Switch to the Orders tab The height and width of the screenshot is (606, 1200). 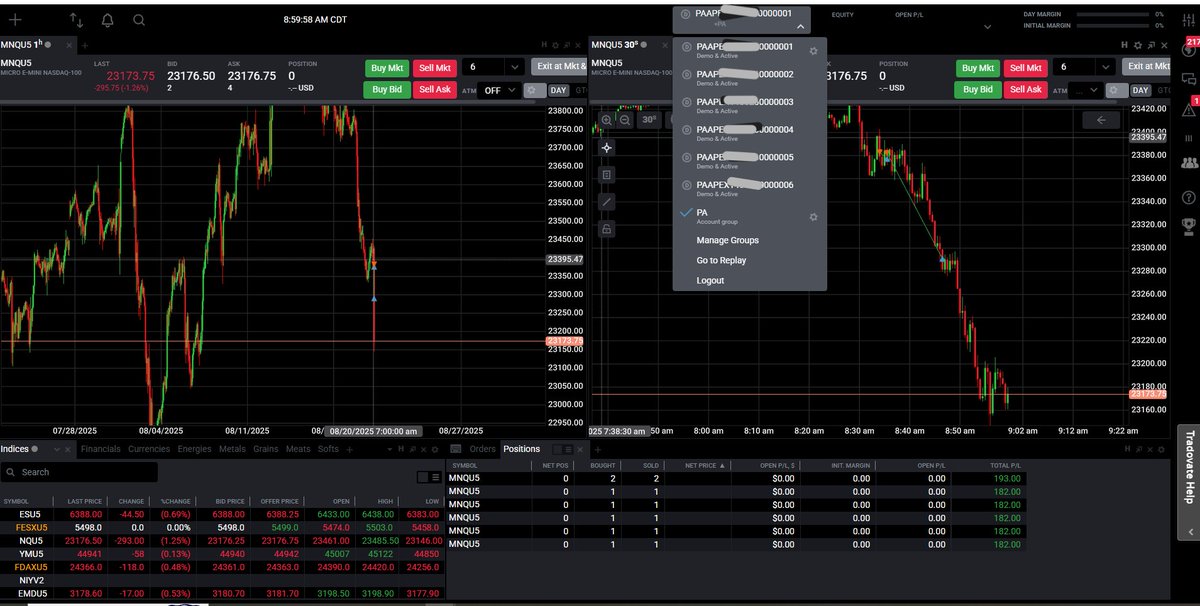point(483,449)
